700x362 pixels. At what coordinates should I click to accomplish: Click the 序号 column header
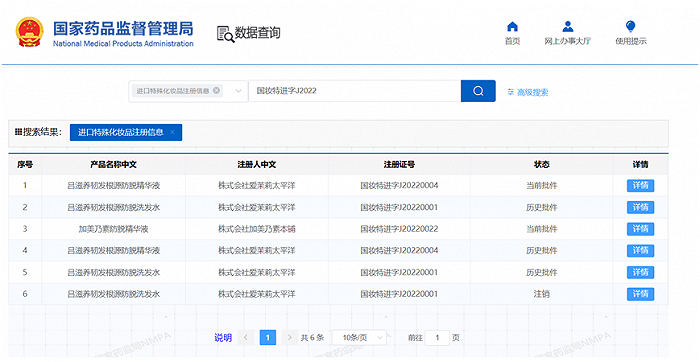(x=25, y=165)
